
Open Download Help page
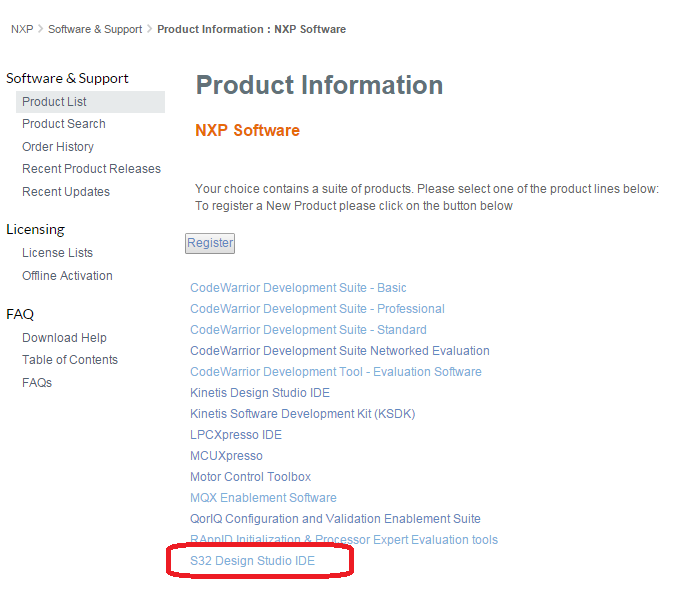(x=64, y=338)
